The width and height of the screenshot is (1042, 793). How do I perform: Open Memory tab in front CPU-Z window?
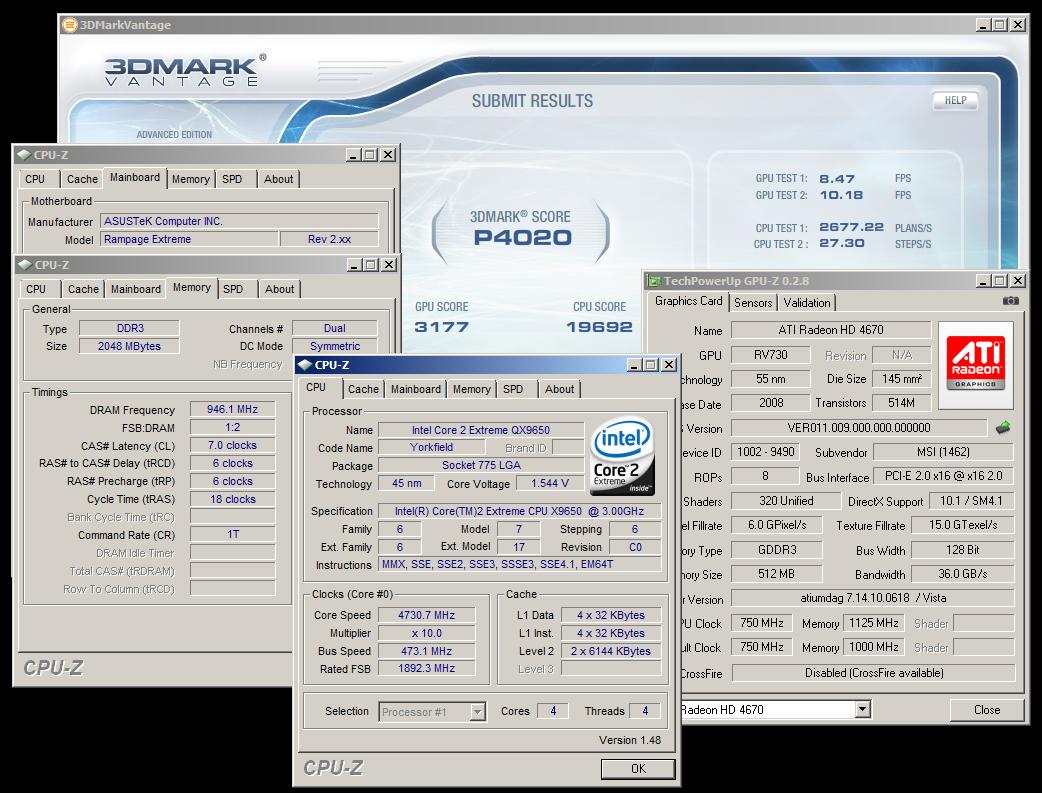point(471,390)
